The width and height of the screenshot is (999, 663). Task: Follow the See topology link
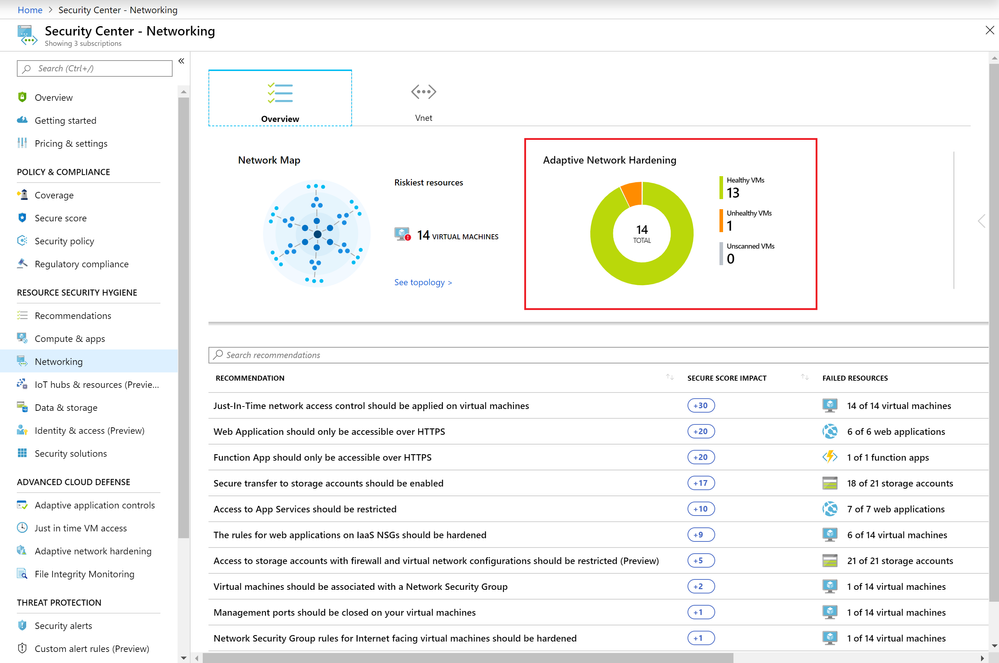click(x=423, y=282)
